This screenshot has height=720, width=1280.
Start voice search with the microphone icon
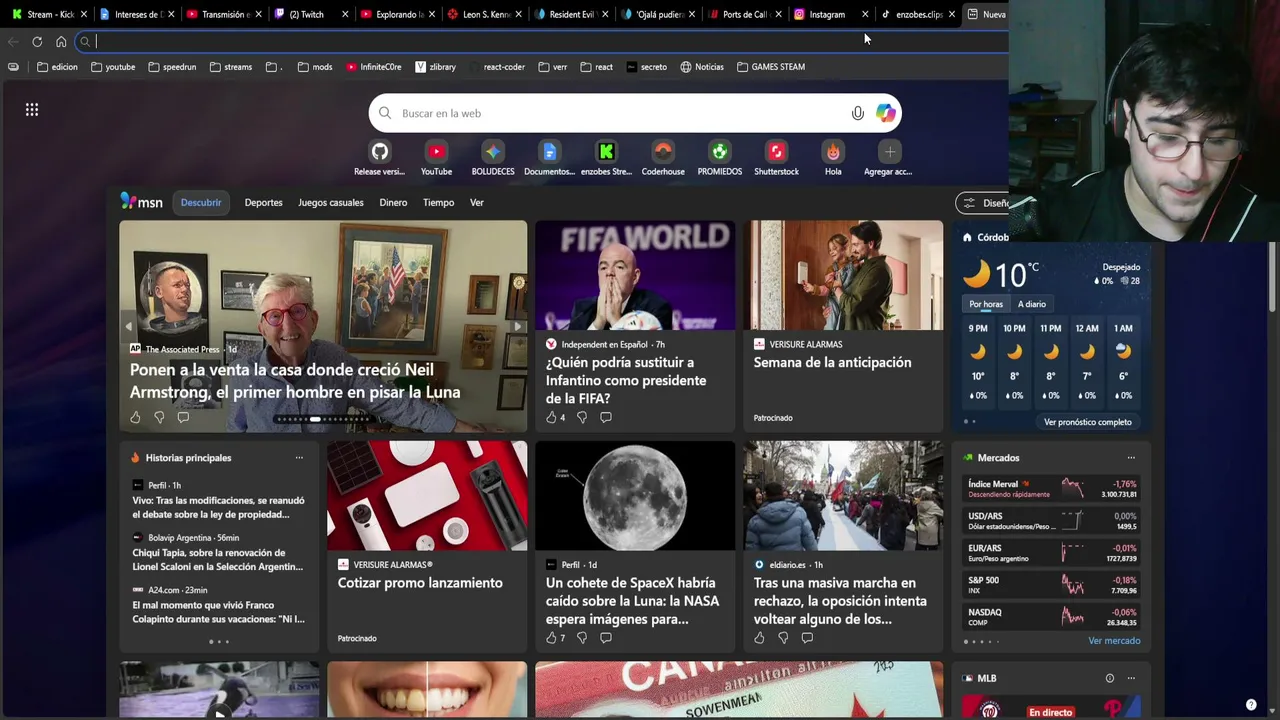coord(857,113)
